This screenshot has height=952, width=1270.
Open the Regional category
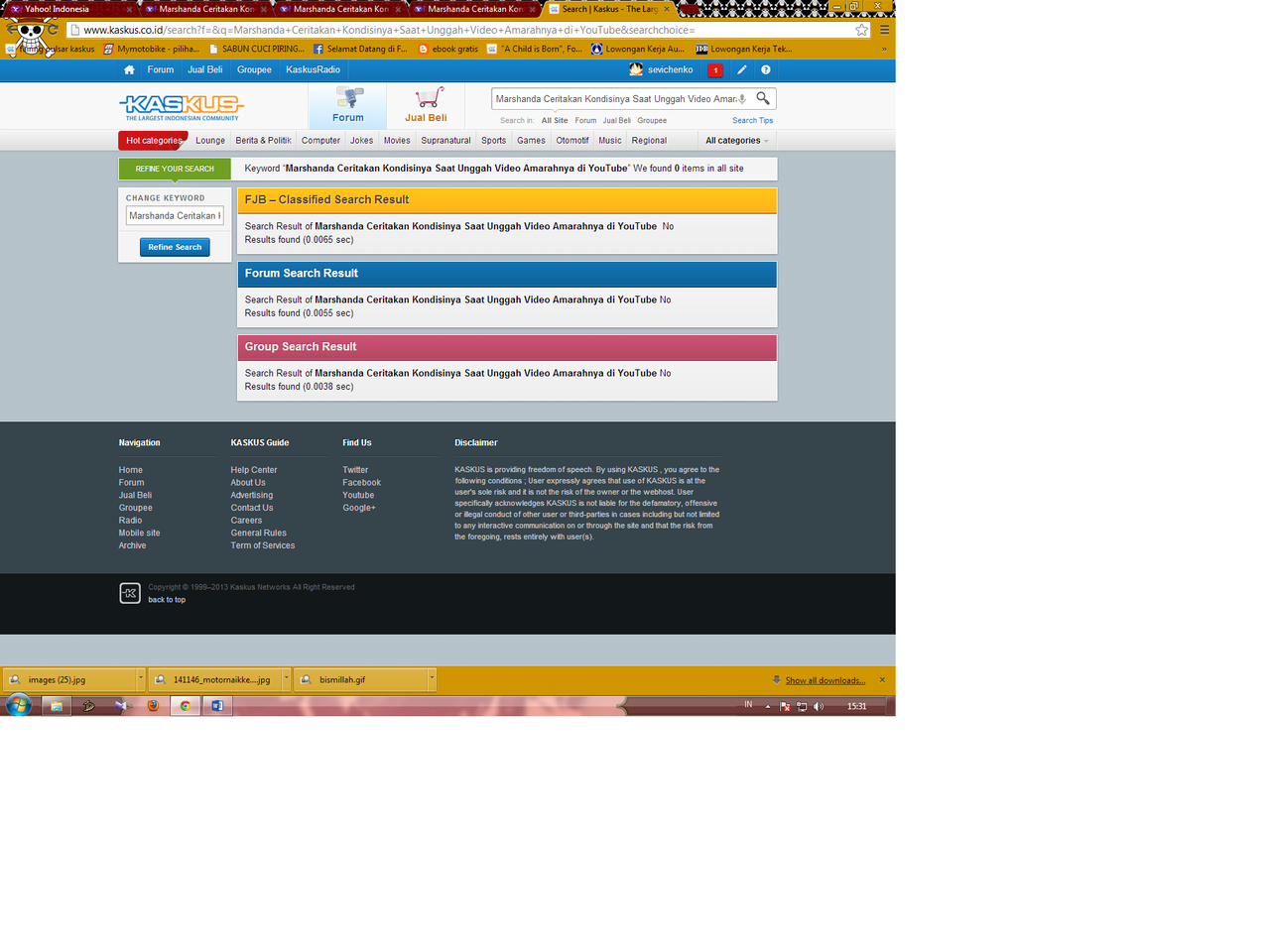coord(649,141)
